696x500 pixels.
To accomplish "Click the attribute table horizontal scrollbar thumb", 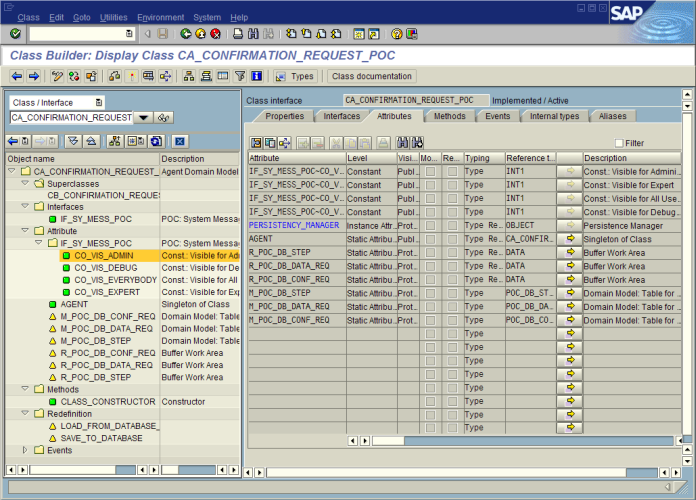I will click(388, 440).
